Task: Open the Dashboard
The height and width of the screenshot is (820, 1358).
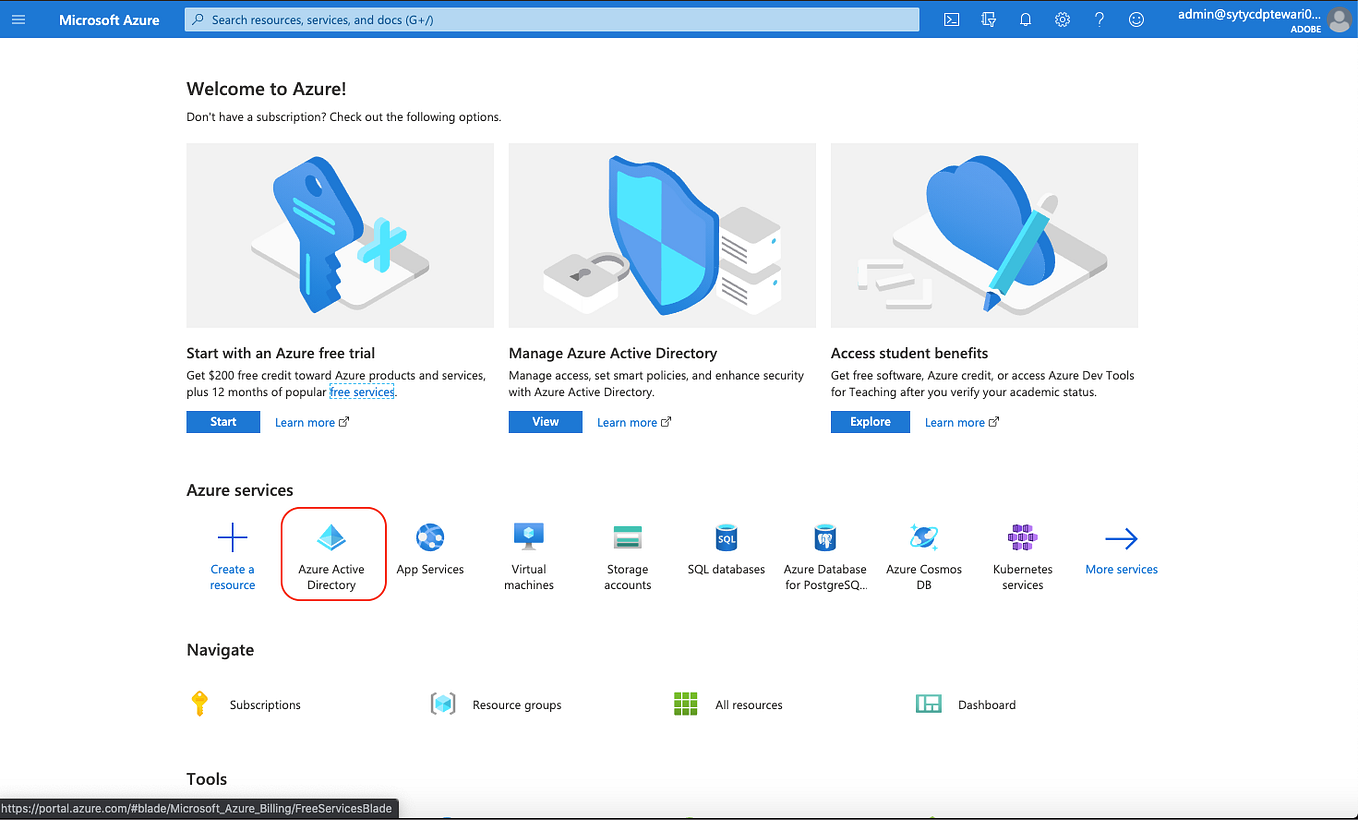Action: (x=986, y=704)
